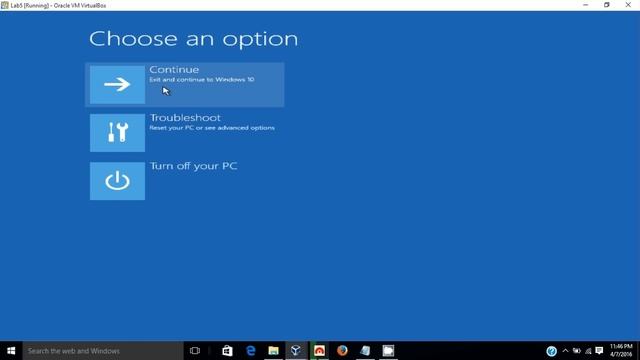Open the white screen app in taskbar

pyautogui.click(x=388, y=351)
